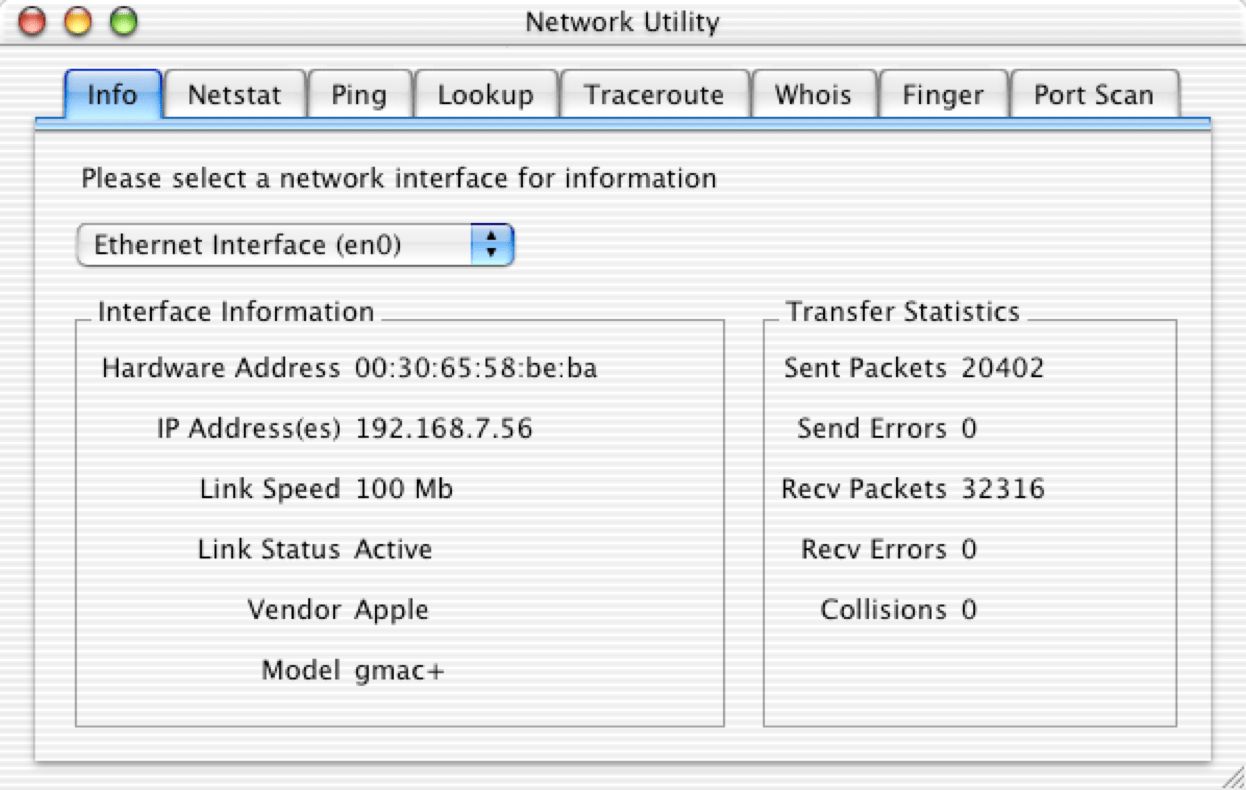
Task: Click the Recv Packets count 32316
Action: 1002,489
